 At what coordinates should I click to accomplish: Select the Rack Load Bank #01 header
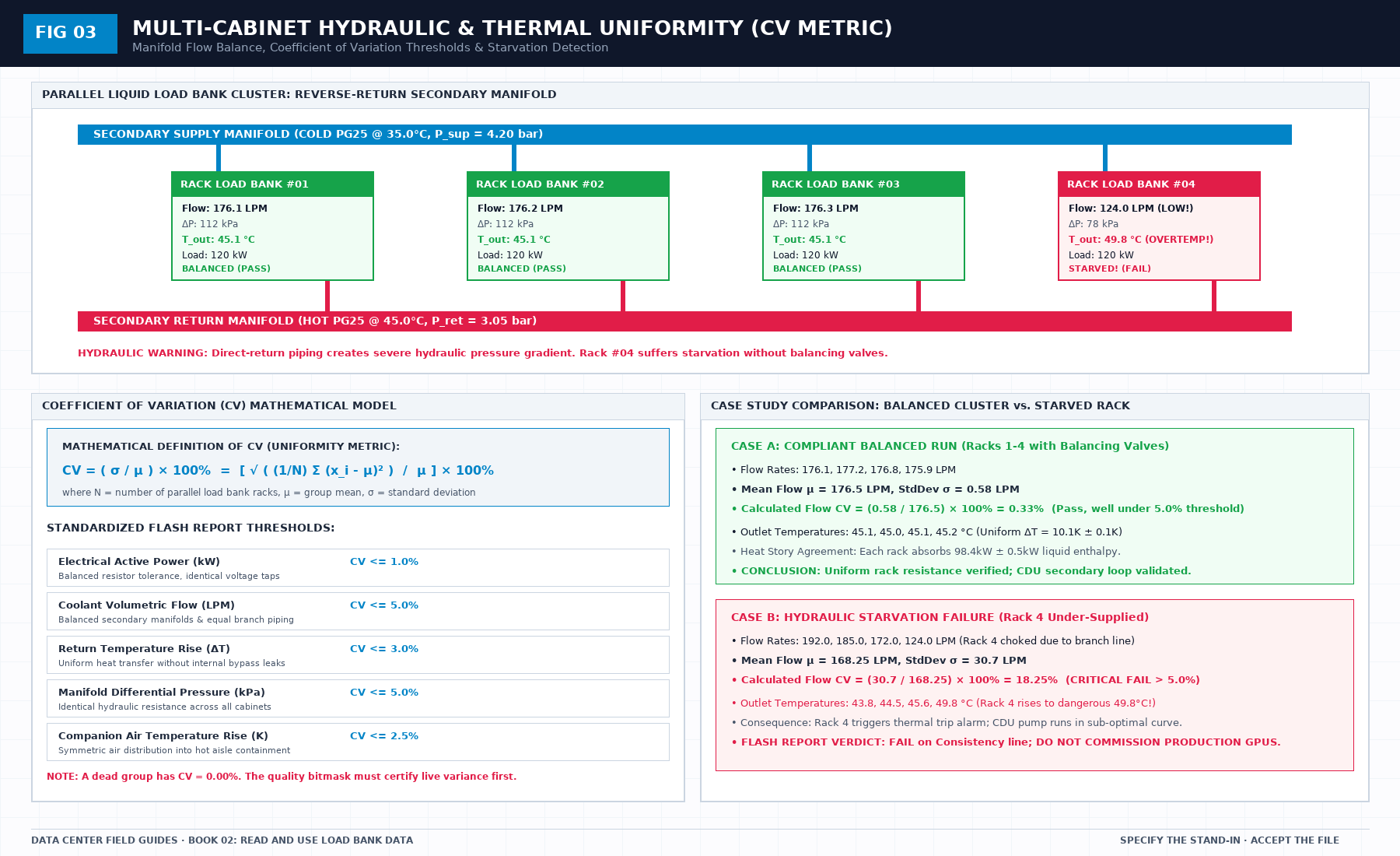click(x=272, y=184)
